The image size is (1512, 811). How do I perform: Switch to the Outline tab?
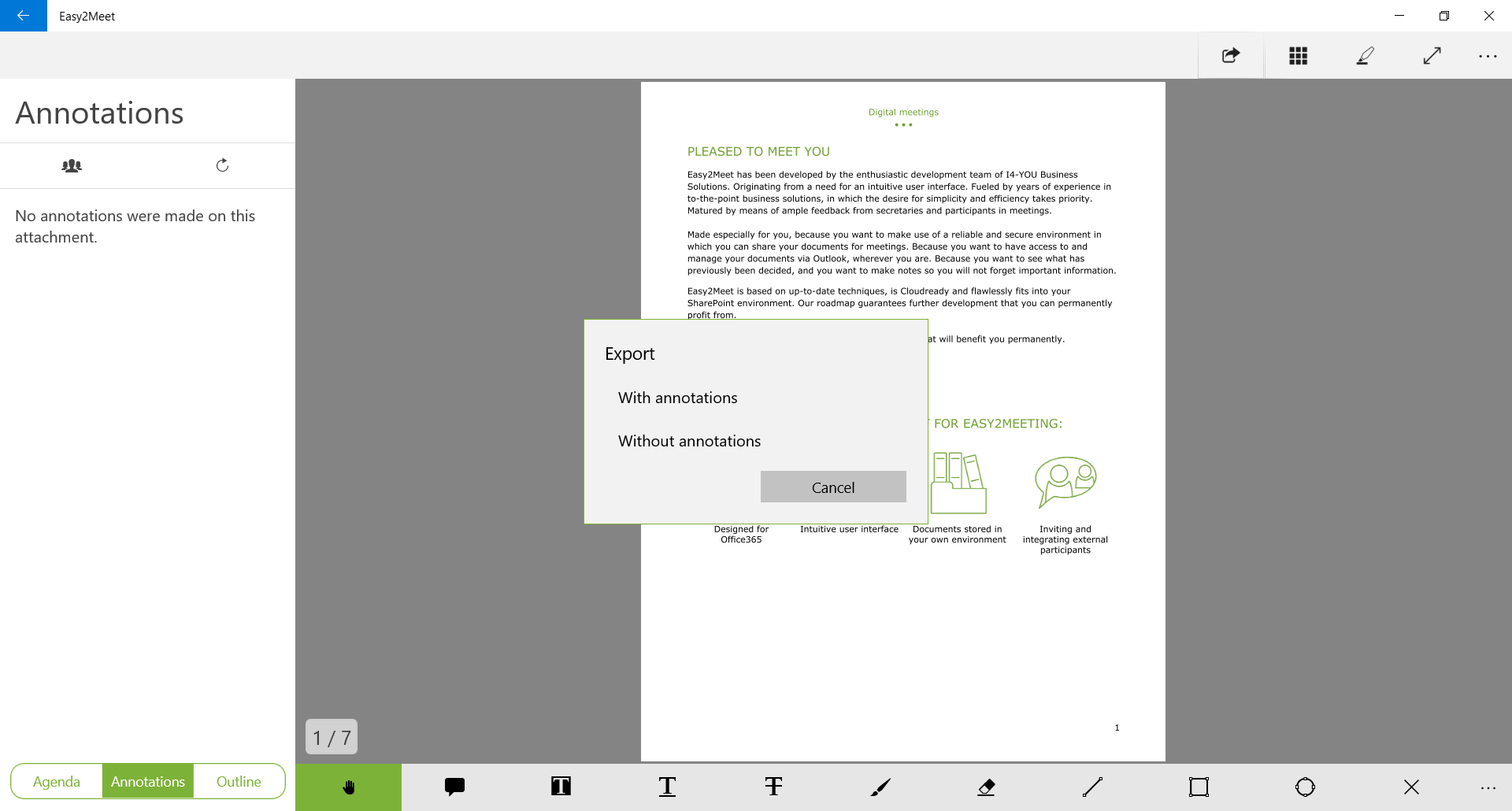[x=239, y=781]
